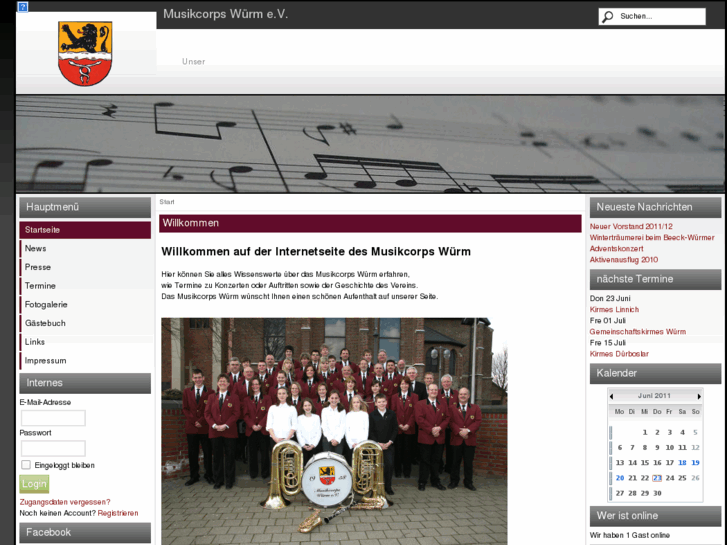Click the band group photo
The image size is (727, 545).
pyautogui.click(x=334, y=431)
